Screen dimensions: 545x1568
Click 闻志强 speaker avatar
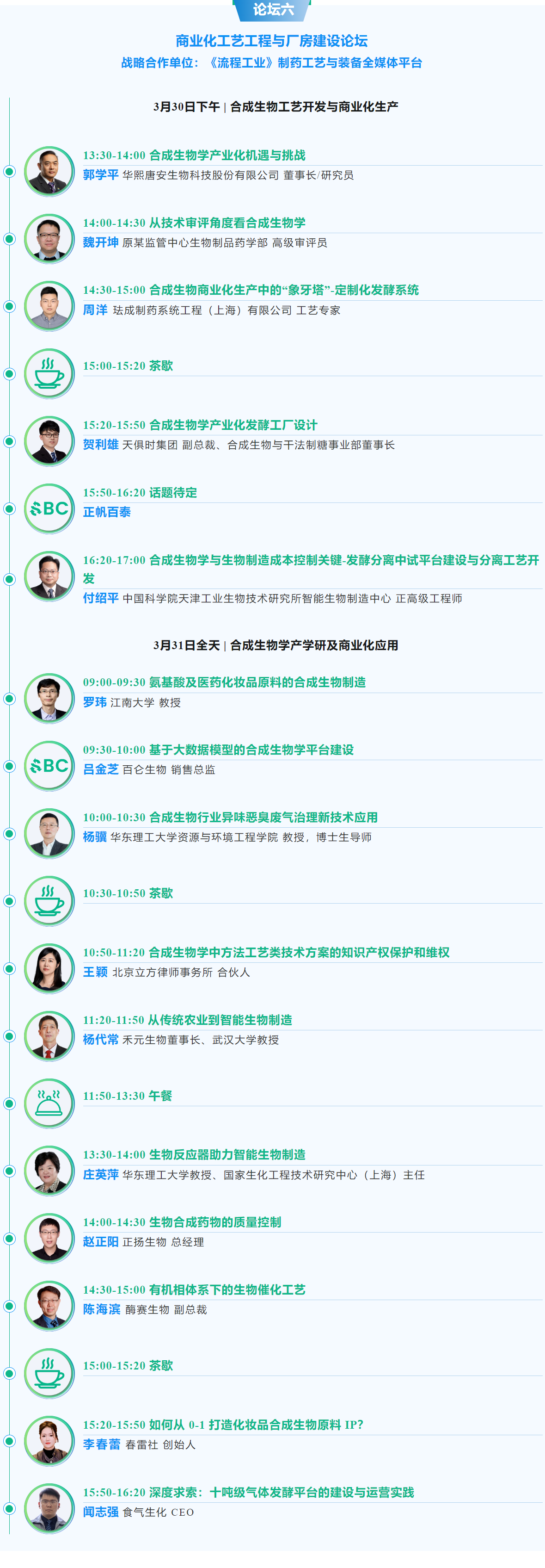point(49,1508)
